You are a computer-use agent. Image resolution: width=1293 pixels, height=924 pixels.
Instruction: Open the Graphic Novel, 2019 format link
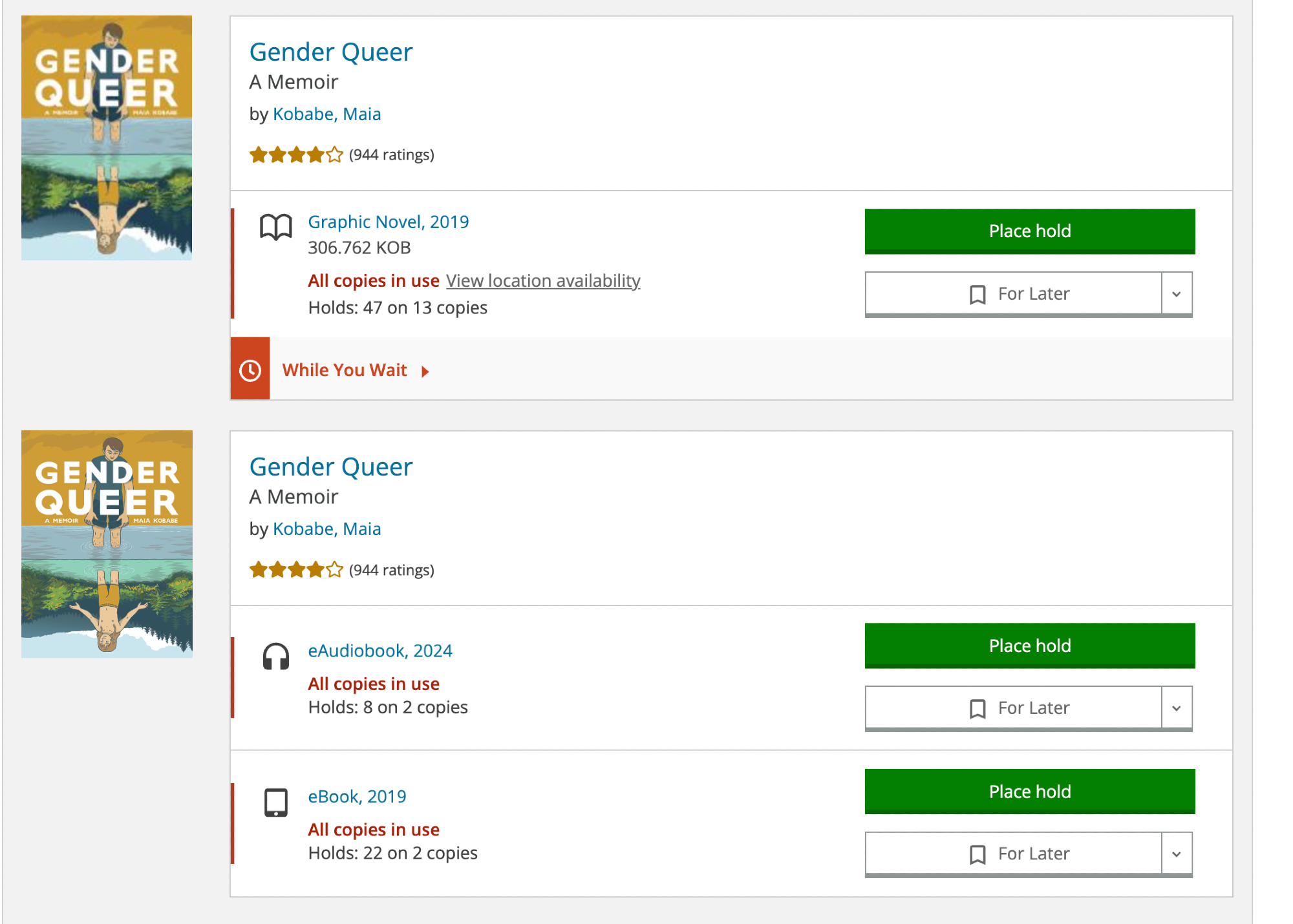point(388,222)
